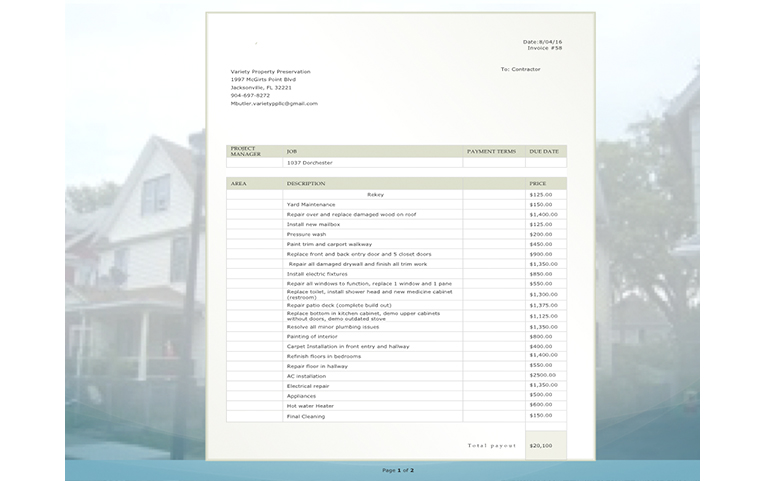Screen dimensions: 770x481
Task: Click the DUE DATE column header
Action: (x=543, y=151)
